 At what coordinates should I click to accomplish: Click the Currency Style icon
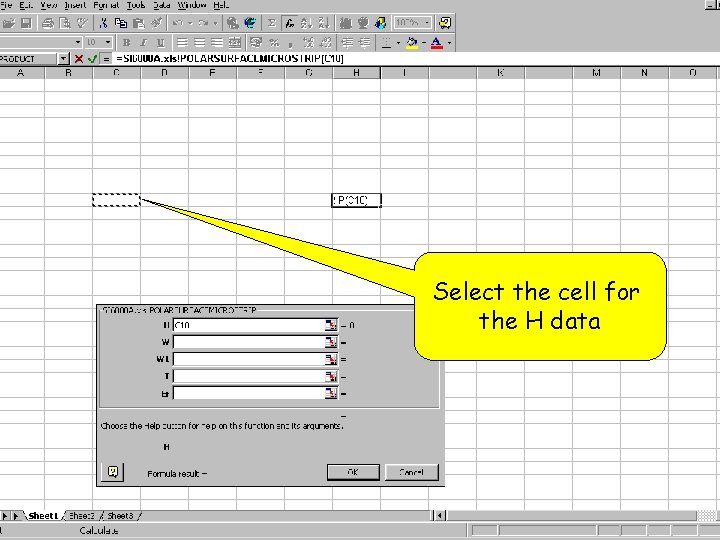[x=256, y=43]
